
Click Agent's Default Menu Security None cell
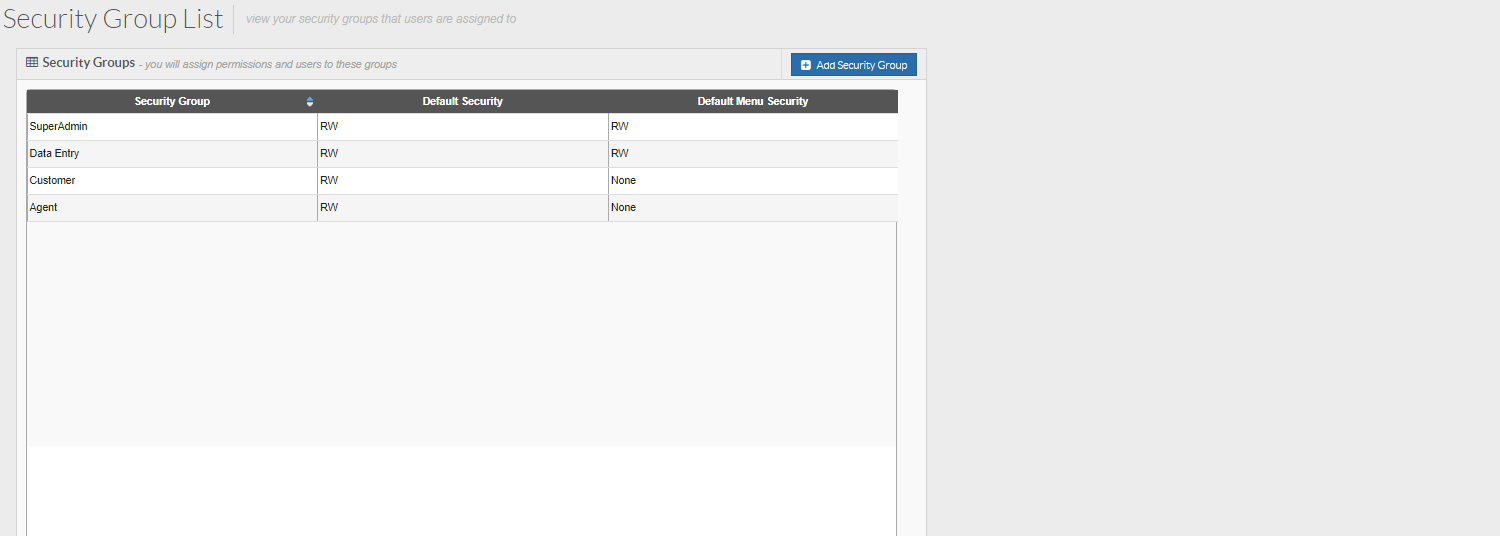(624, 208)
